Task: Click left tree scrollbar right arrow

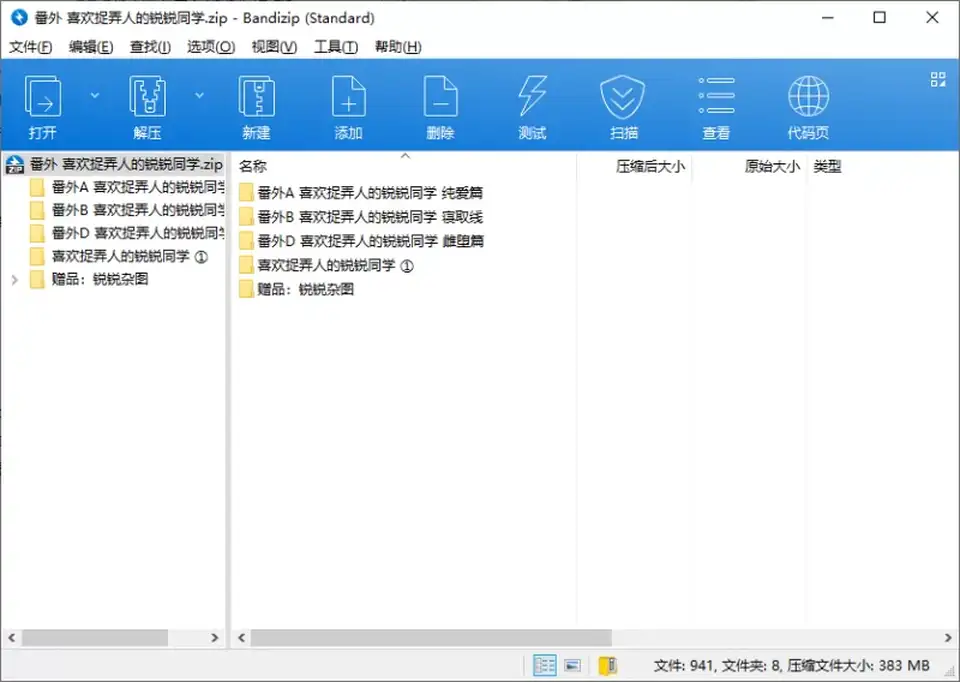Action: pyautogui.click(x=214, y=638)
